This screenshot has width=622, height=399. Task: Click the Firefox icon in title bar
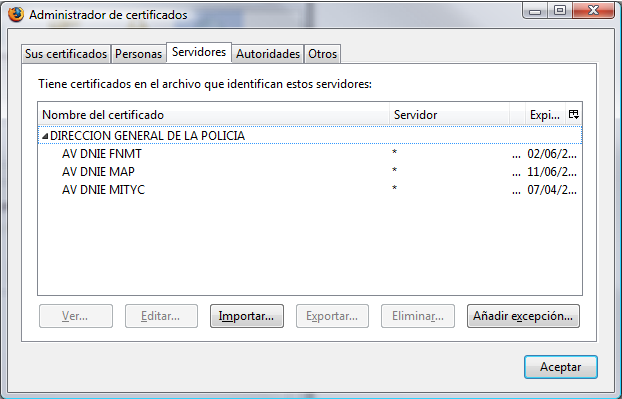pos(16,14)
